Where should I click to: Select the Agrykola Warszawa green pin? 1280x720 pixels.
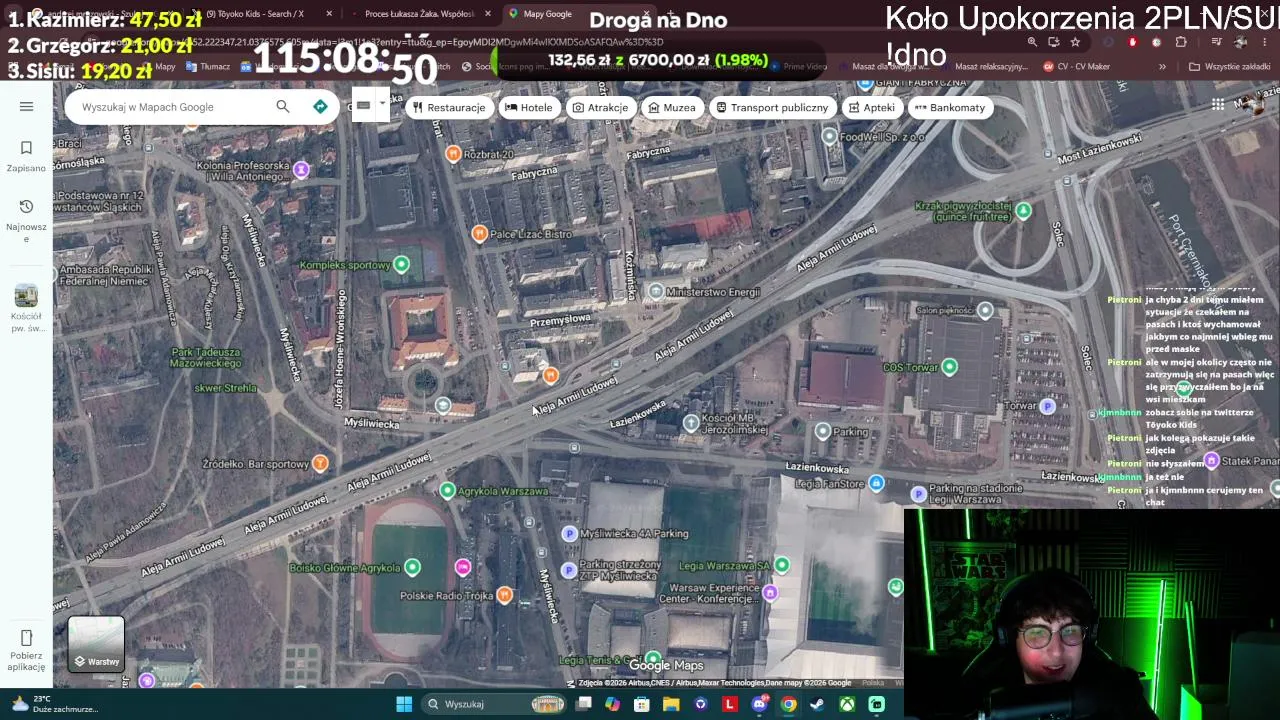tap(447, 490)
